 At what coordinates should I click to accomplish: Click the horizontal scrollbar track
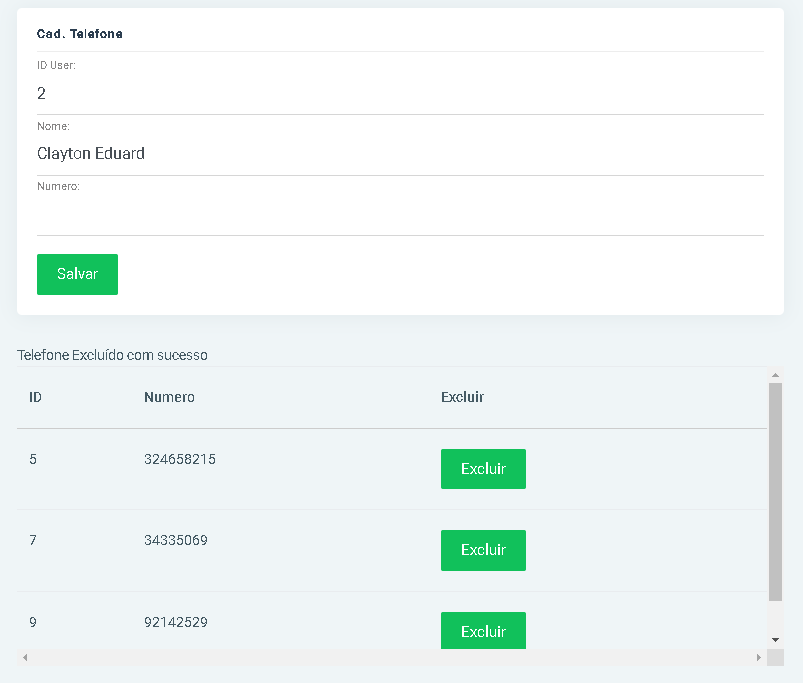coord(400,657)
